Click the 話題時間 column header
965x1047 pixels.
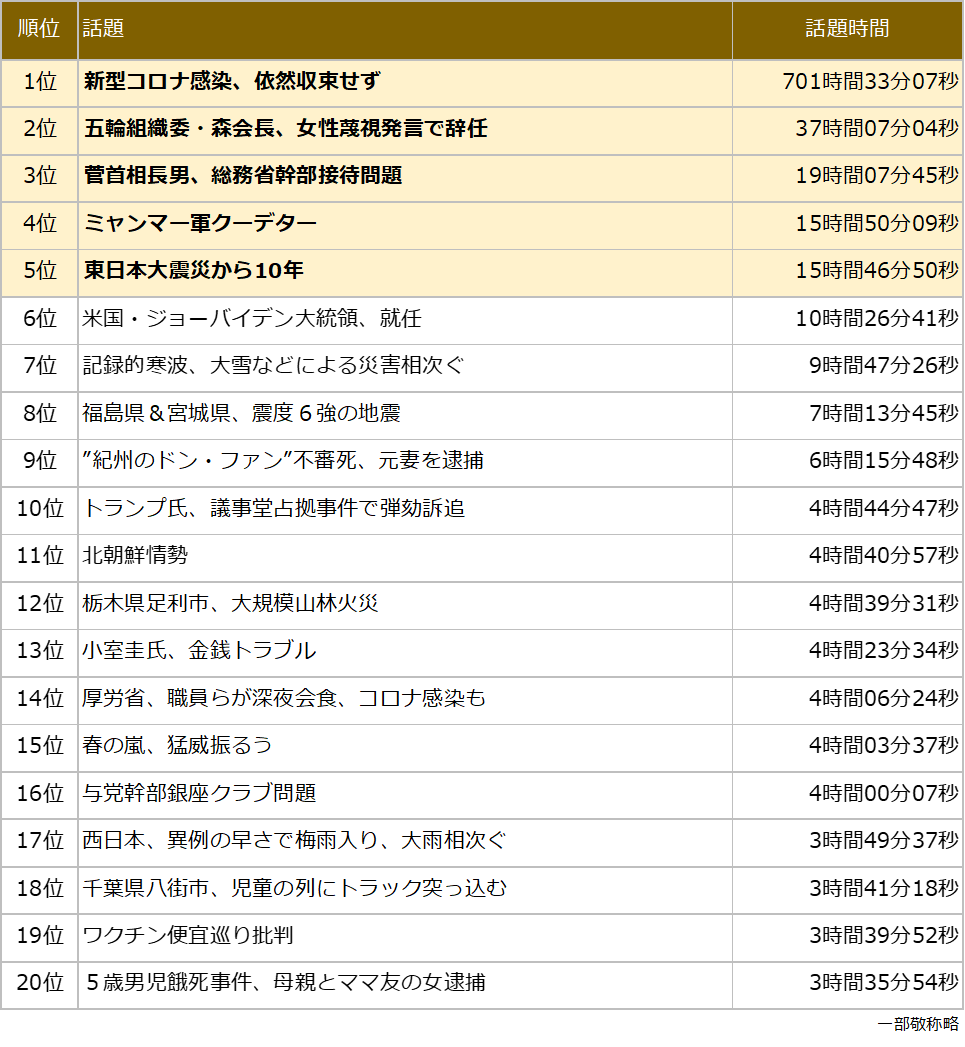click(847, 29)
